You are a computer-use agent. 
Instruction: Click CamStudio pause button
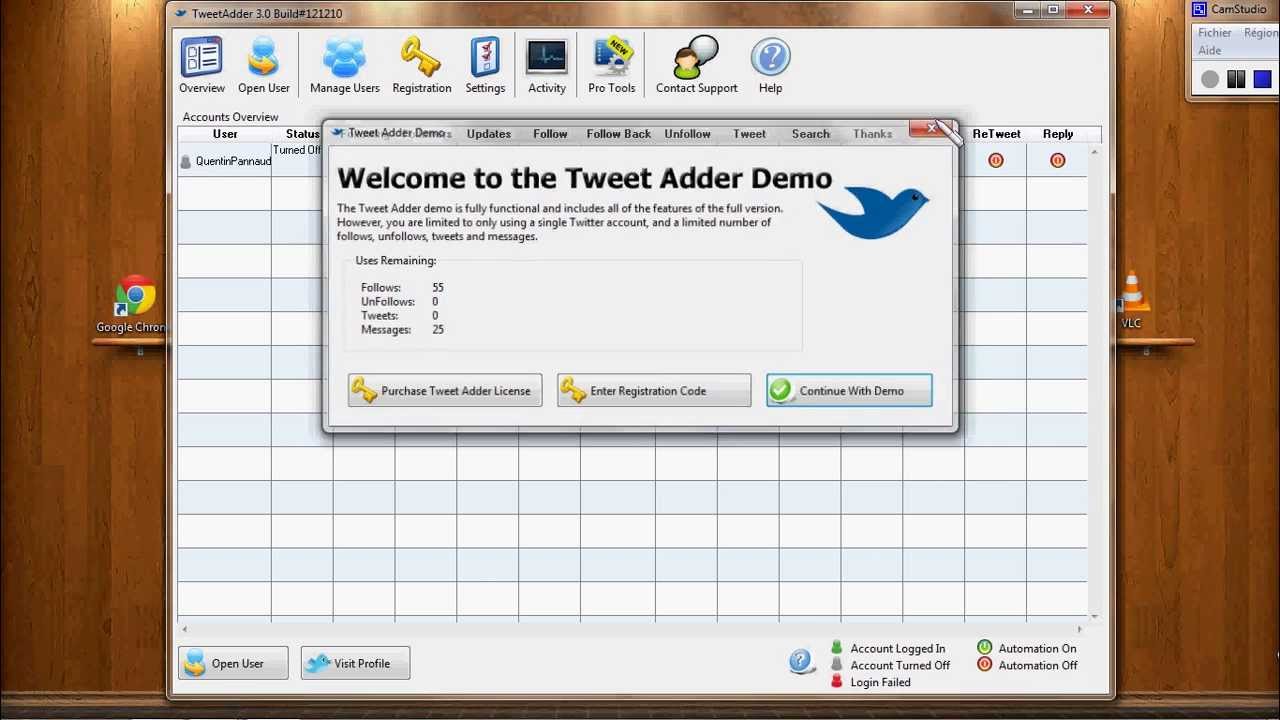tap(1236, 79)
